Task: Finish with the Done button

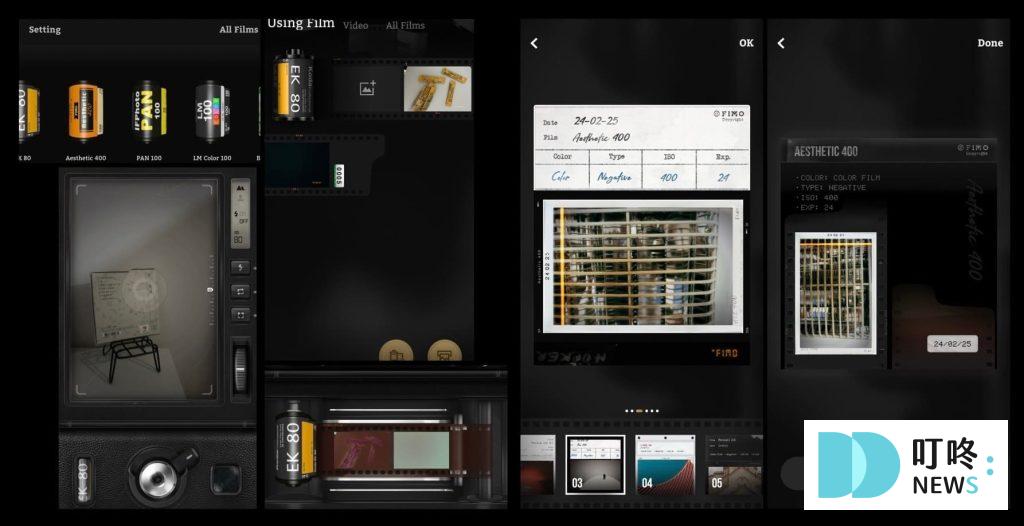Action: point(990,43)
